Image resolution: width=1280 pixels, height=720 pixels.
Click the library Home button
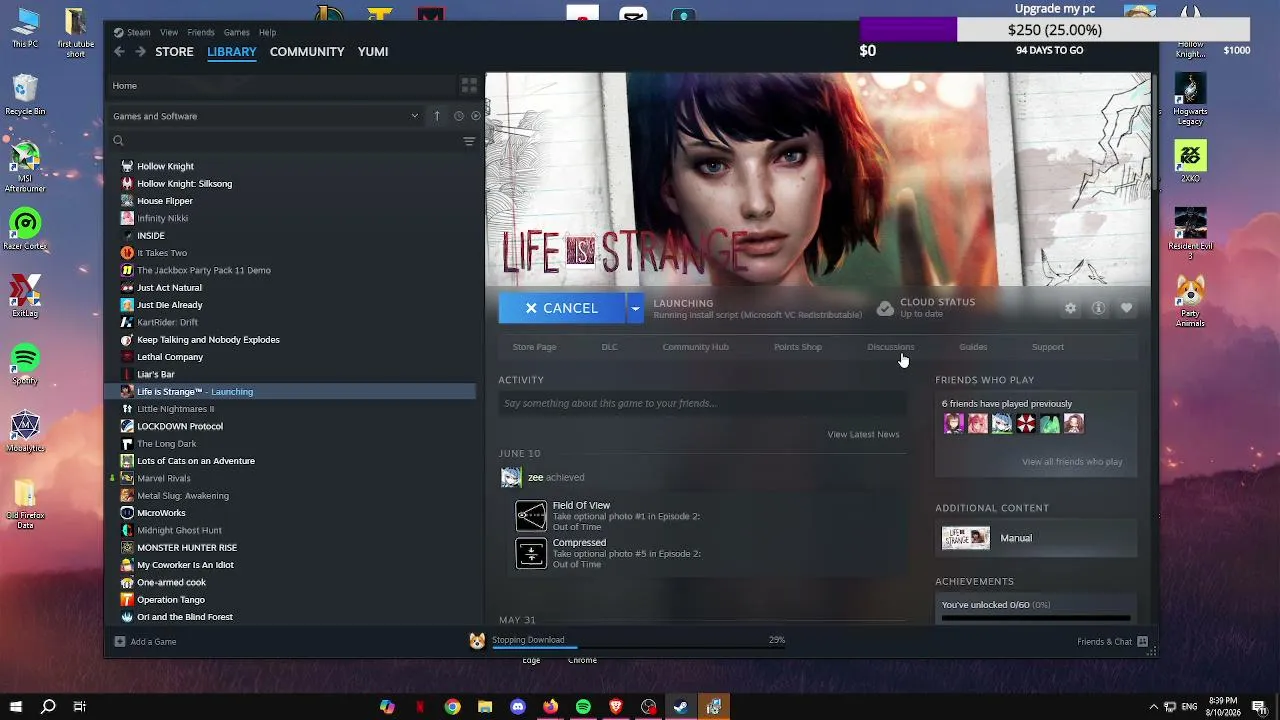click(125, 86)
